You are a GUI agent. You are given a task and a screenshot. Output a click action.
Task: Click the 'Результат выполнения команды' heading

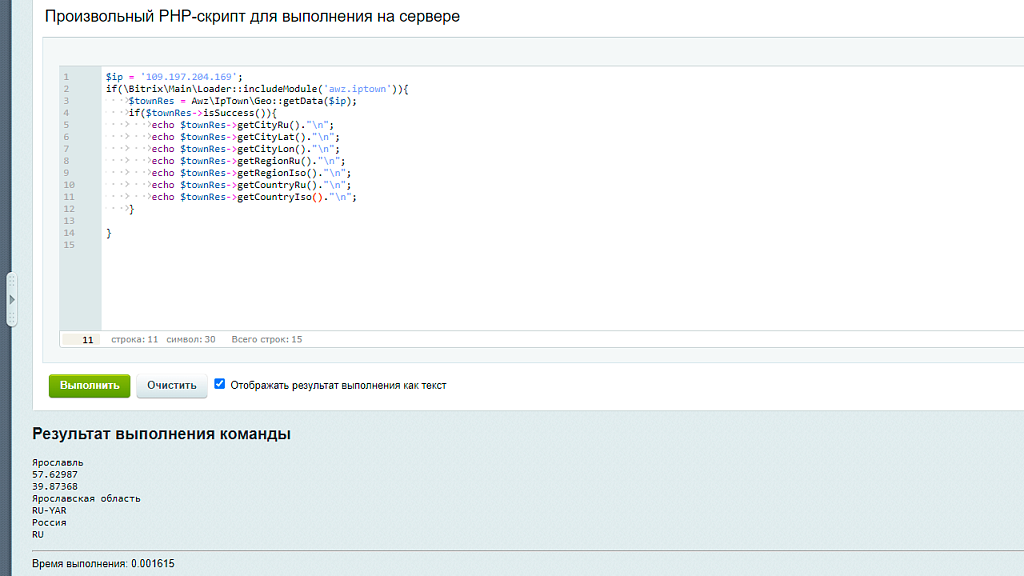click(x=159, y=434)
